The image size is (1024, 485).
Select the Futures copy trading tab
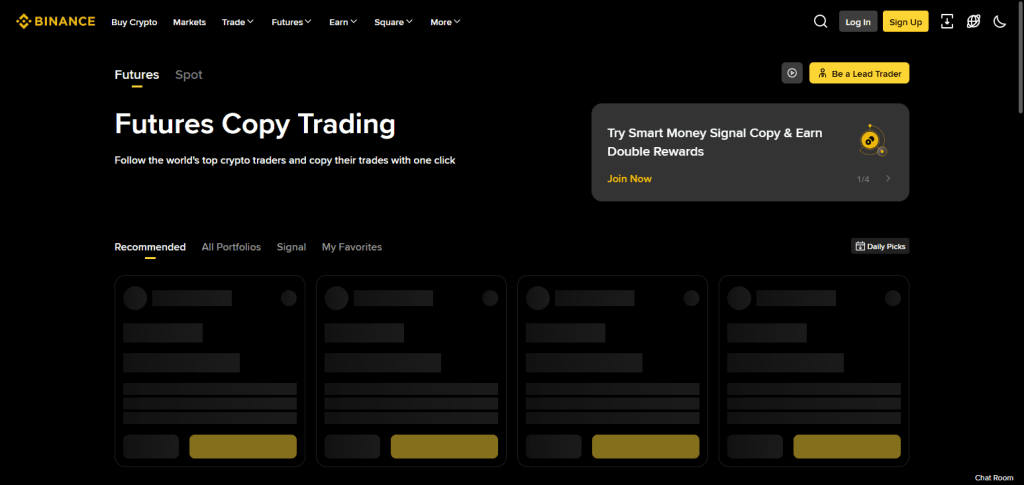coord(136,74)
